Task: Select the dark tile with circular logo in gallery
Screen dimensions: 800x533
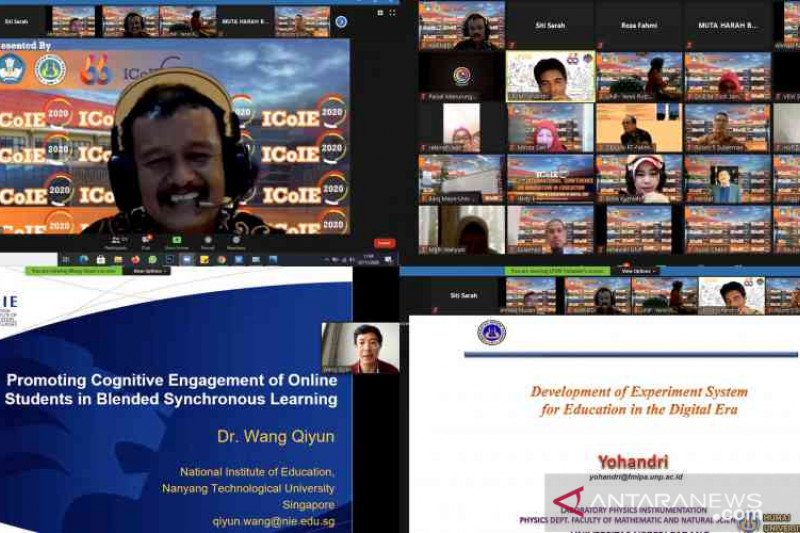Action: 462,76
